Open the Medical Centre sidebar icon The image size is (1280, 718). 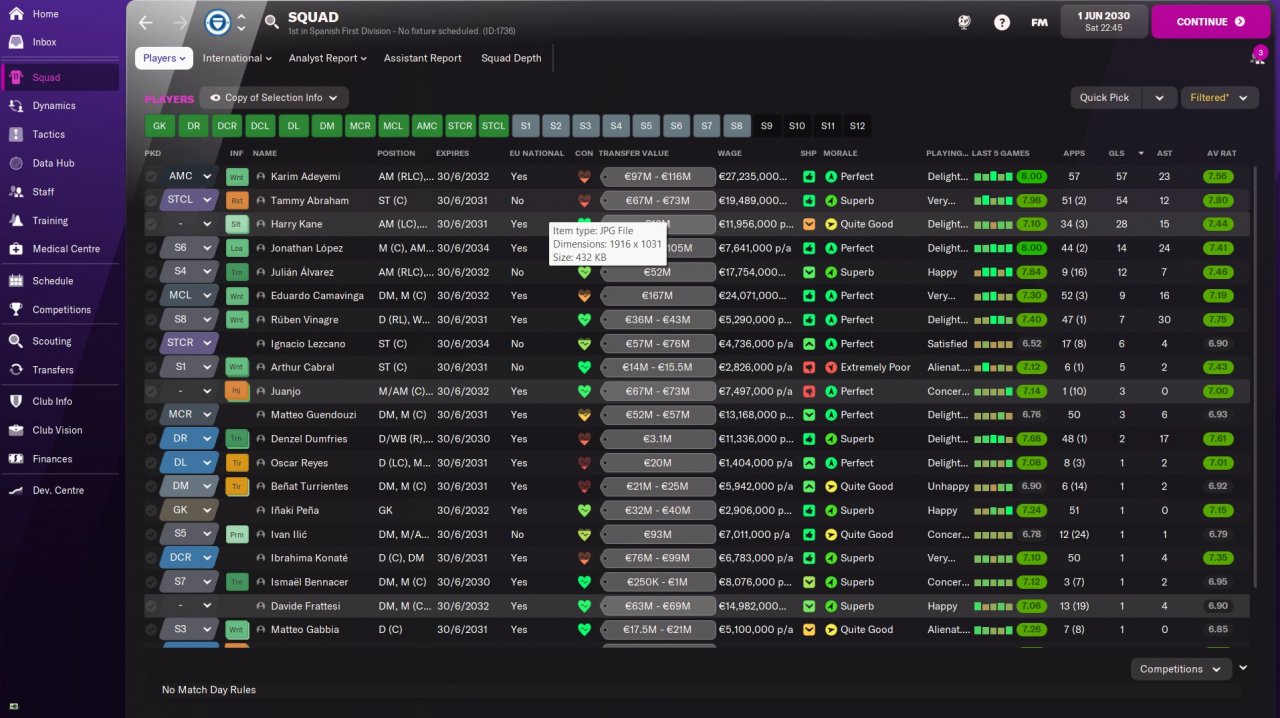pos(16,249)
